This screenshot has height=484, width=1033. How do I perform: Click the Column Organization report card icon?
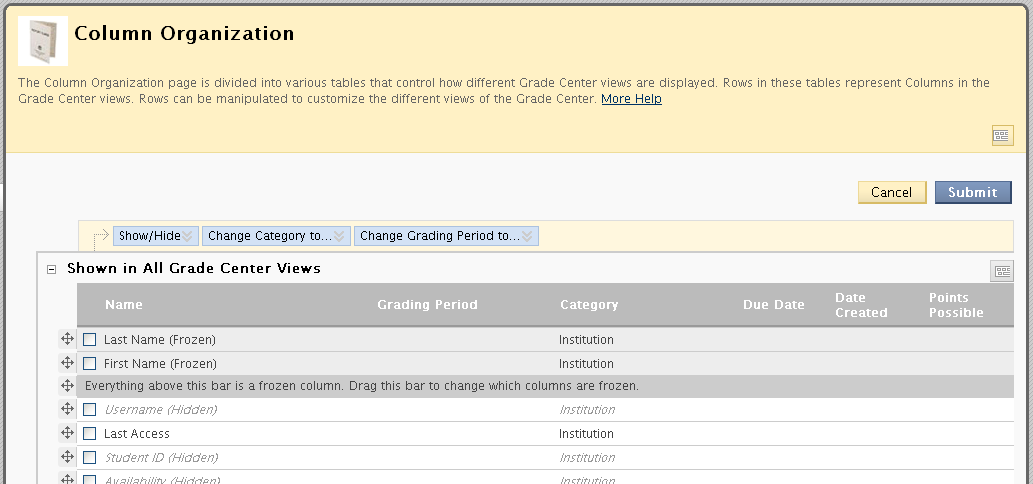(43, 41)
